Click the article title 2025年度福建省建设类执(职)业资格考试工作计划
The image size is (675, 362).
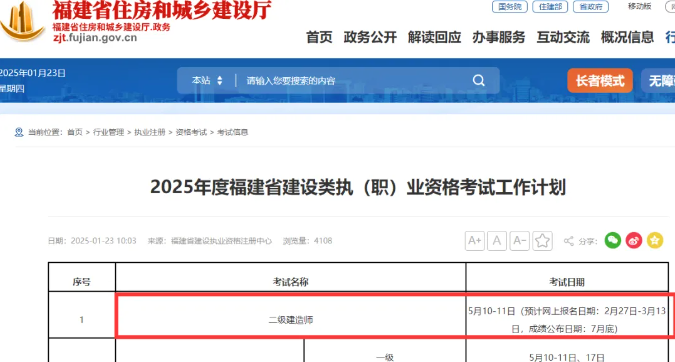click(x=358, y=187)
